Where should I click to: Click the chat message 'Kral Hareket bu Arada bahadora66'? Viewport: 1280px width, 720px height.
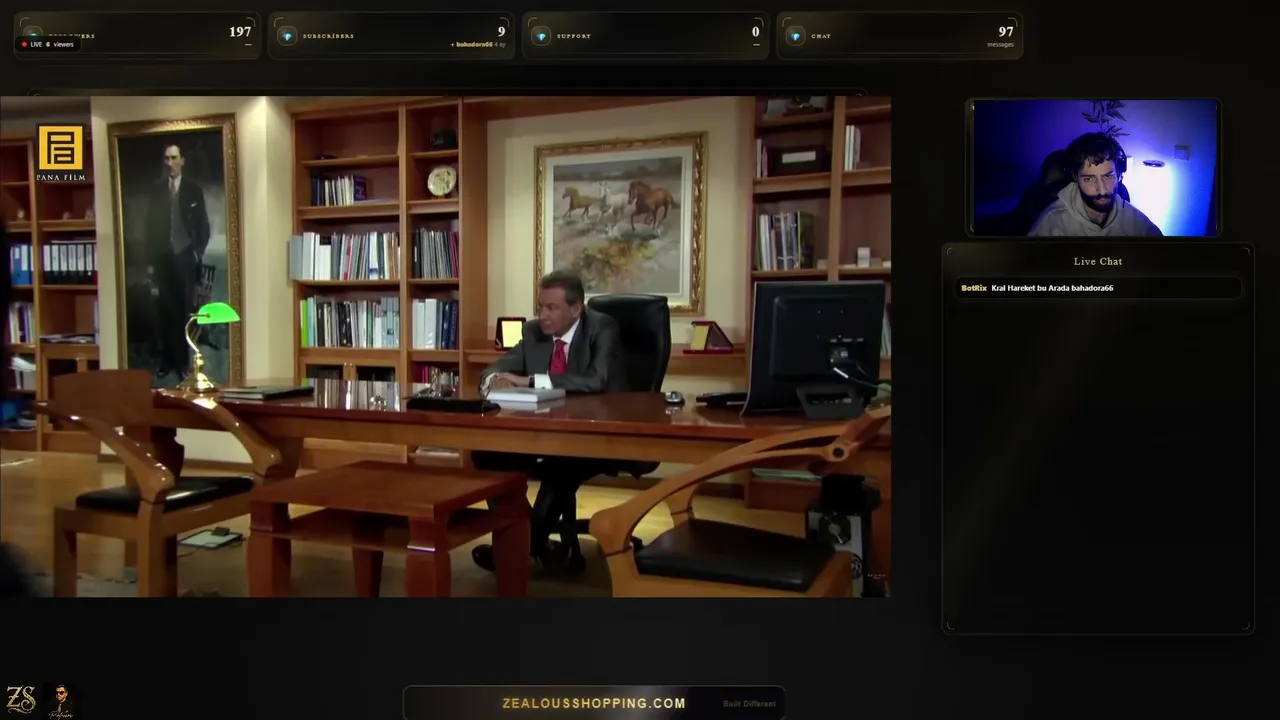tap(1052, 288)
